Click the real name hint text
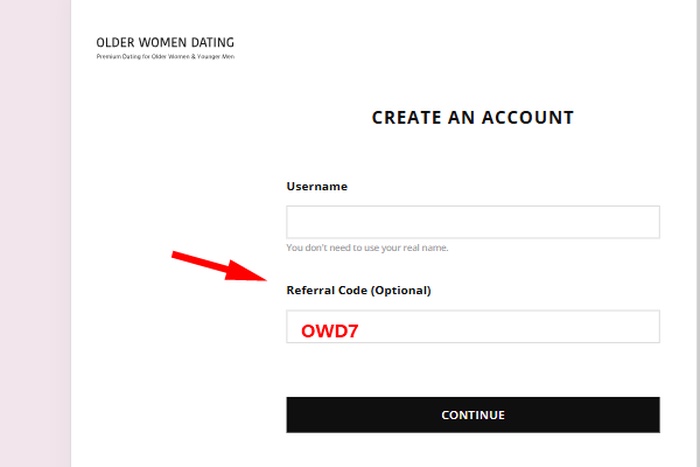This screenshot has width=700, height=467. coord(367,247)
